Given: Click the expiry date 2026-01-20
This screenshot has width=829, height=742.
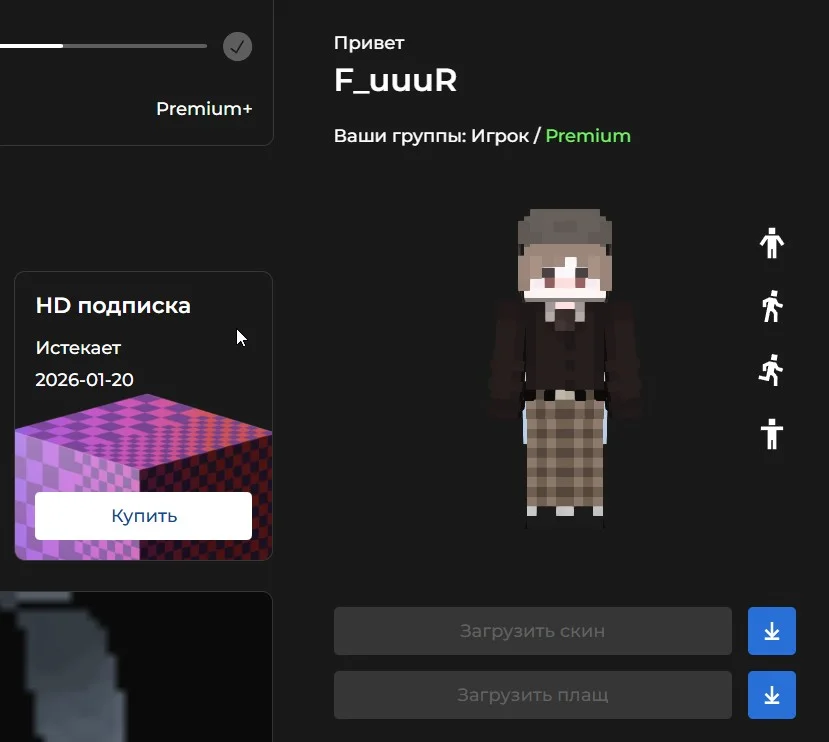Looking at the screenshot, I should 85,380.
